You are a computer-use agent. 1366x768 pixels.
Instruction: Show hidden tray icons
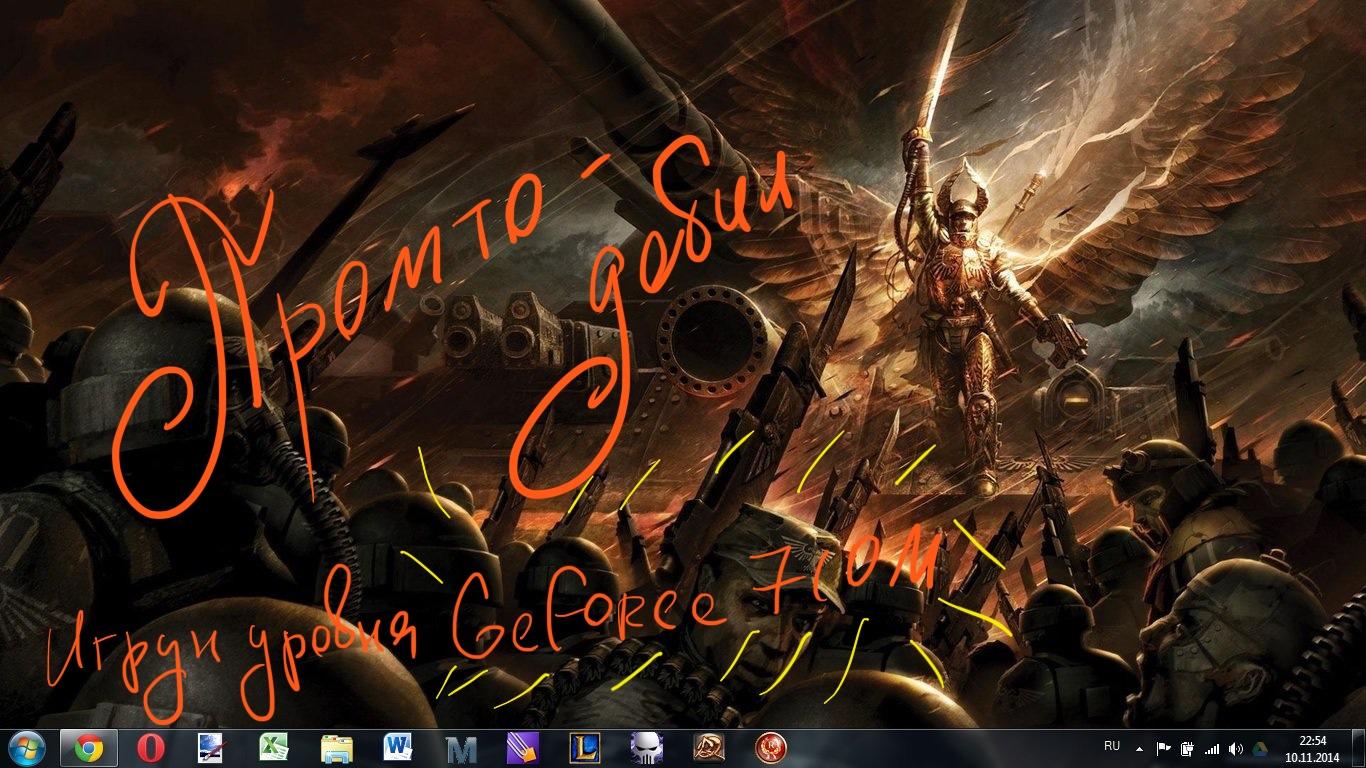1139,748
